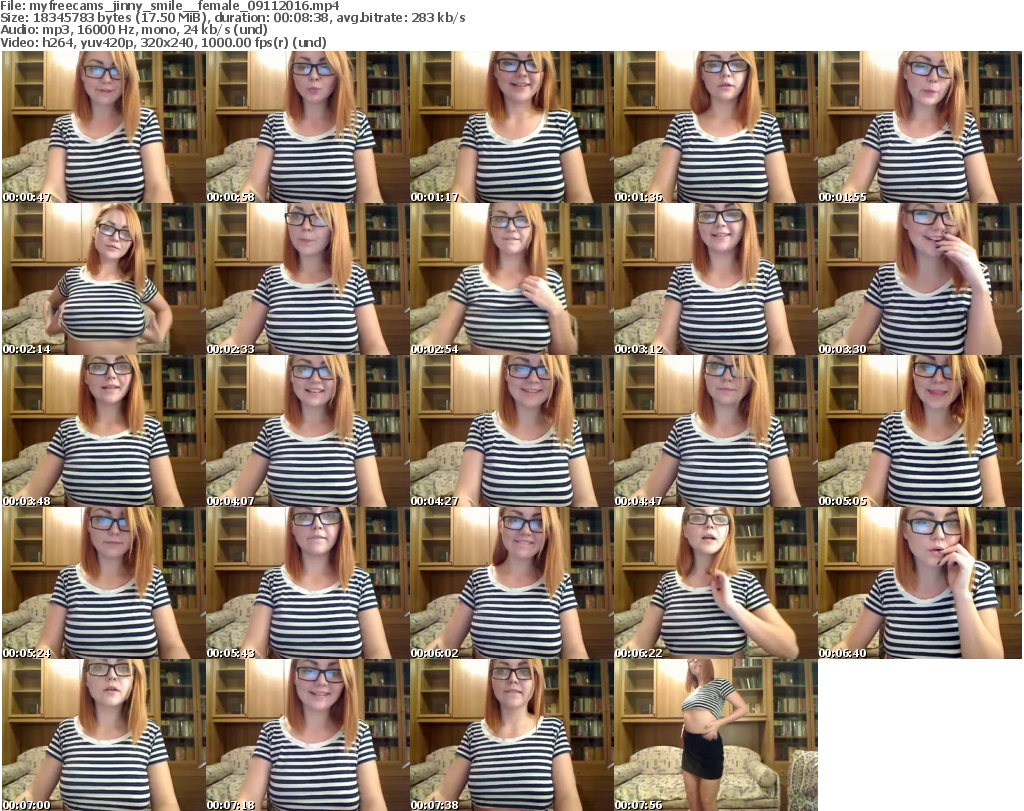Select the frame timestamped 00:06:22
The height and width of the screenshot is (811, 1024).
[x=715, y=583]
